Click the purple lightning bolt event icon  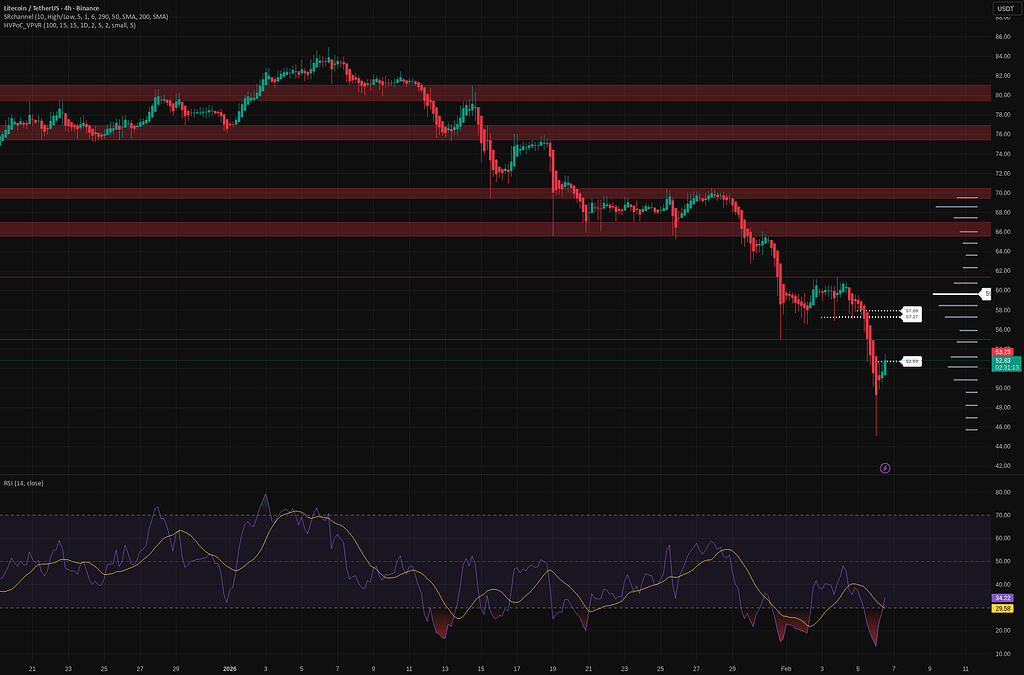[884, 467]
